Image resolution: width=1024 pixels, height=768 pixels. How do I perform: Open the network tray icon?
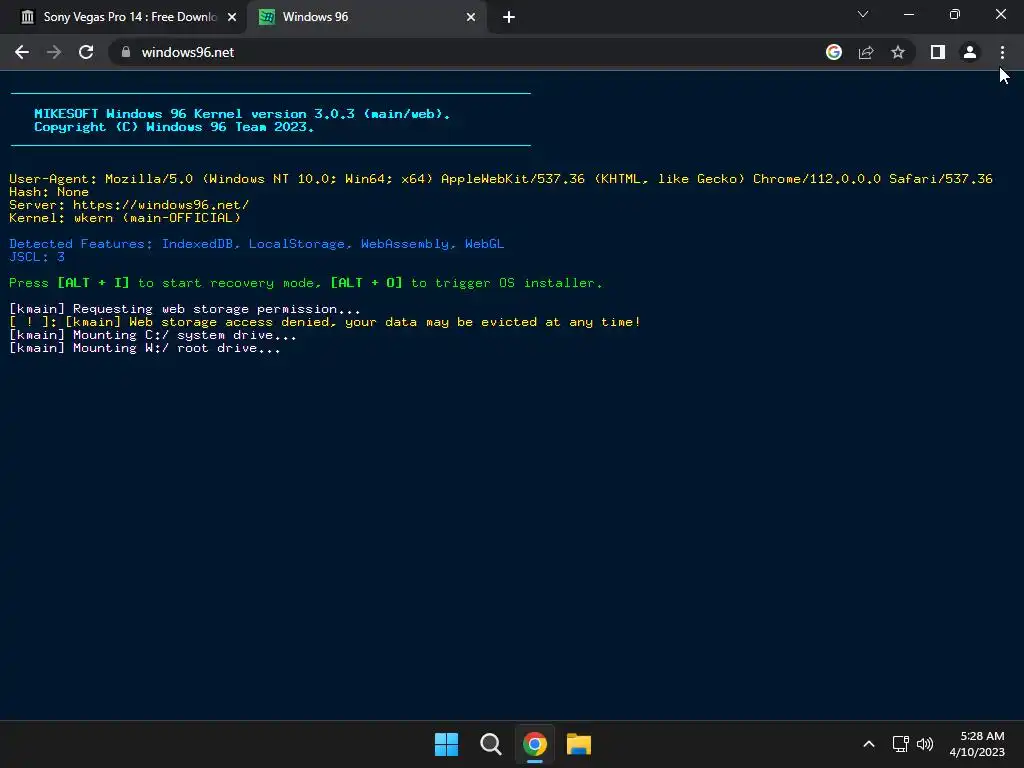point(901,744)
